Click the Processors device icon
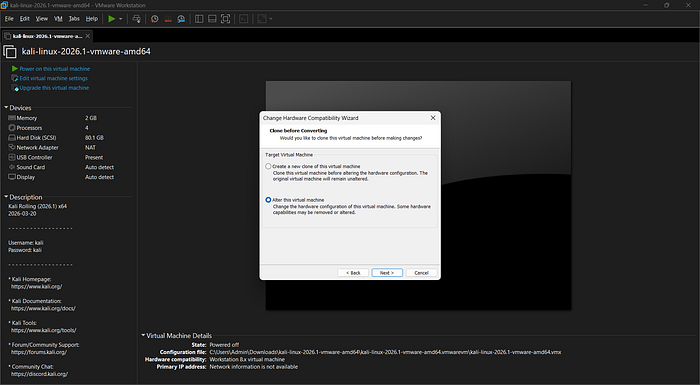Viewport: 700px width, 385px height. point(12,128)
